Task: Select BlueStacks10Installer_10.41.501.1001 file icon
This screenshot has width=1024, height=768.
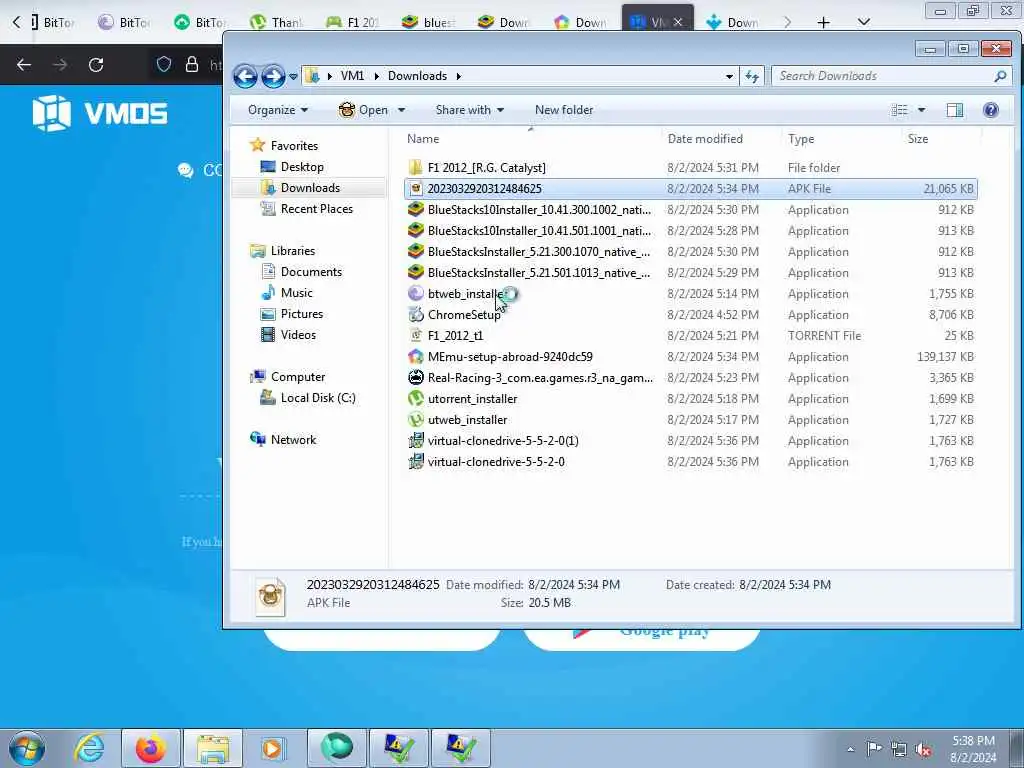Action: click(x=415, y=230)
